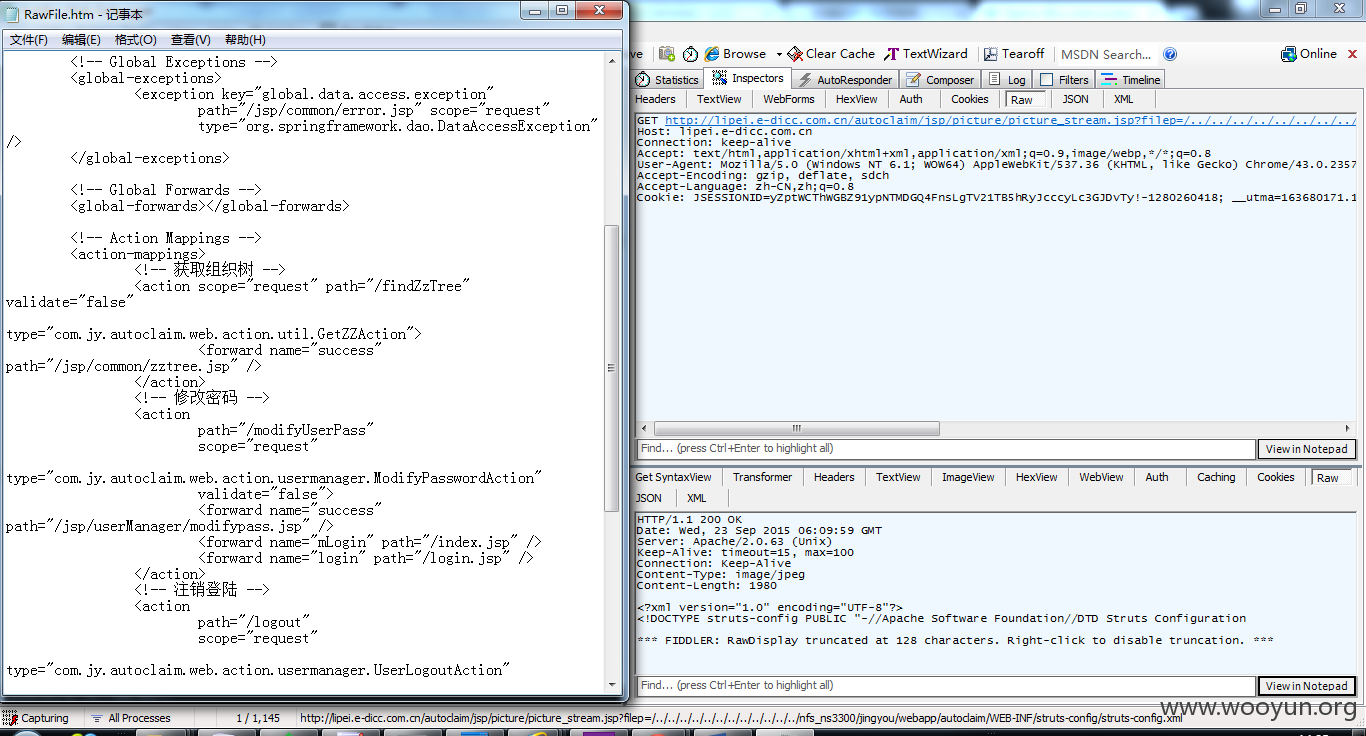The height and width of the screenshot is (736, 1366).
Task: Click the '1 / 1,145' session count
Action: [x=258, y=718]
